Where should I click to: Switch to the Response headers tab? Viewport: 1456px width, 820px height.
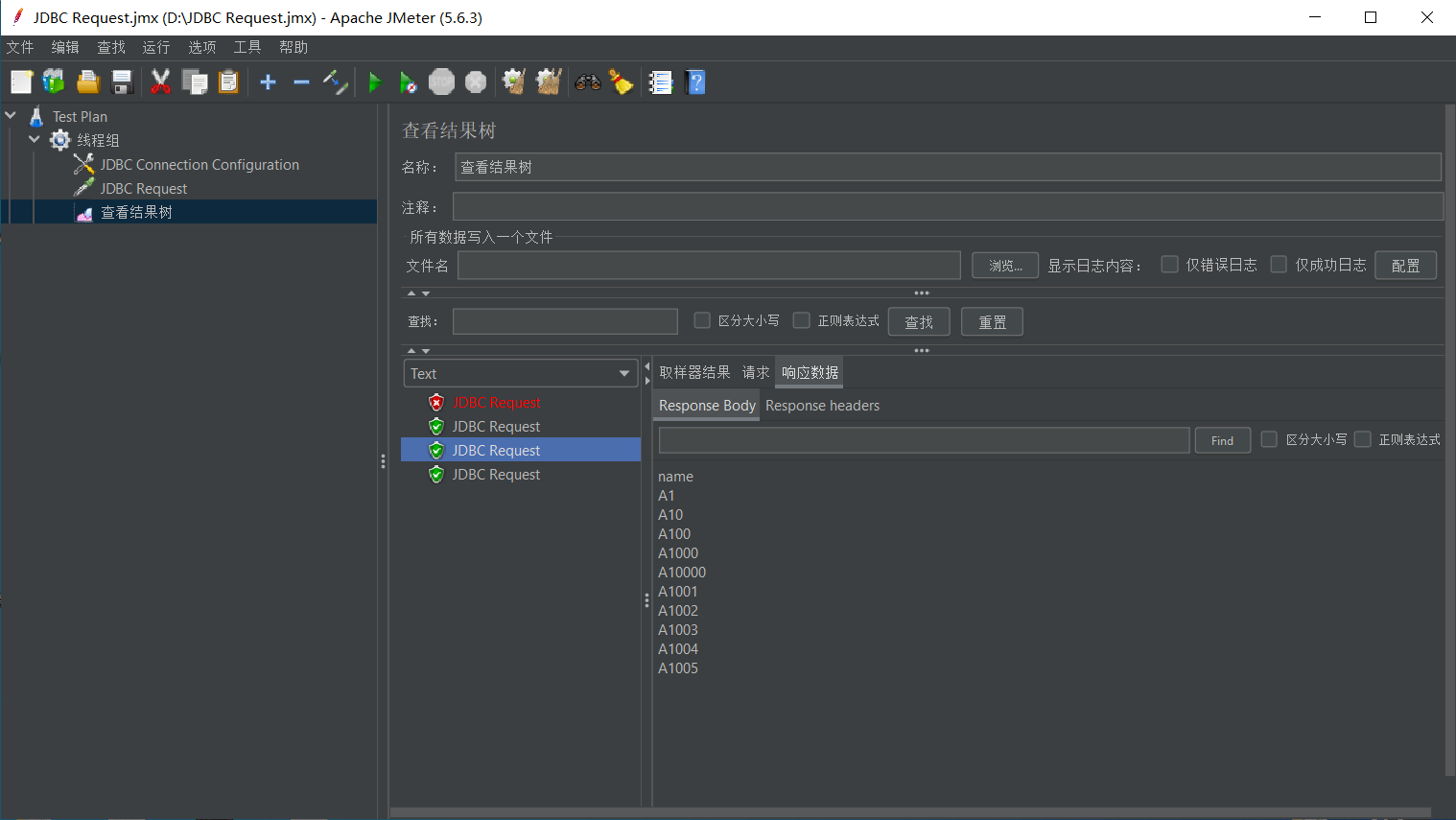coord(822,406)
